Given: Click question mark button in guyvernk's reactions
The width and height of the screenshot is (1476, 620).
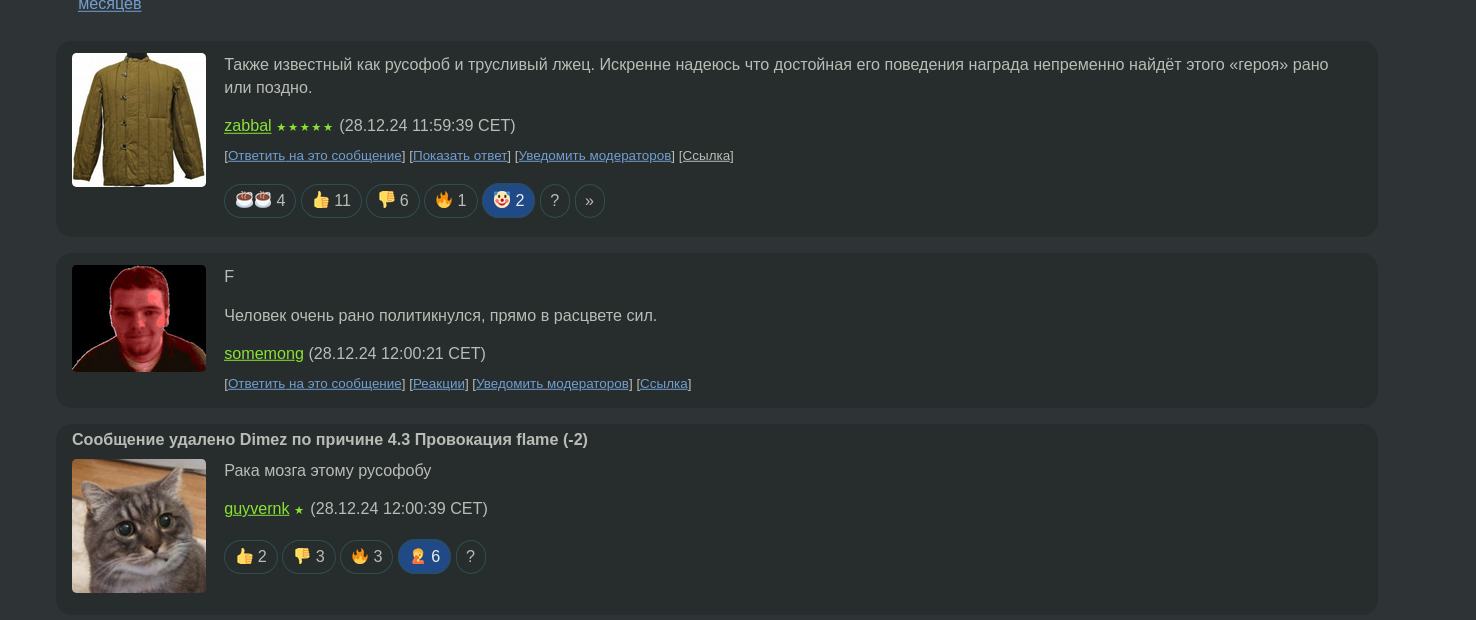Looking at the screenshot, I should pyautogui.click(x=471, y=557).
